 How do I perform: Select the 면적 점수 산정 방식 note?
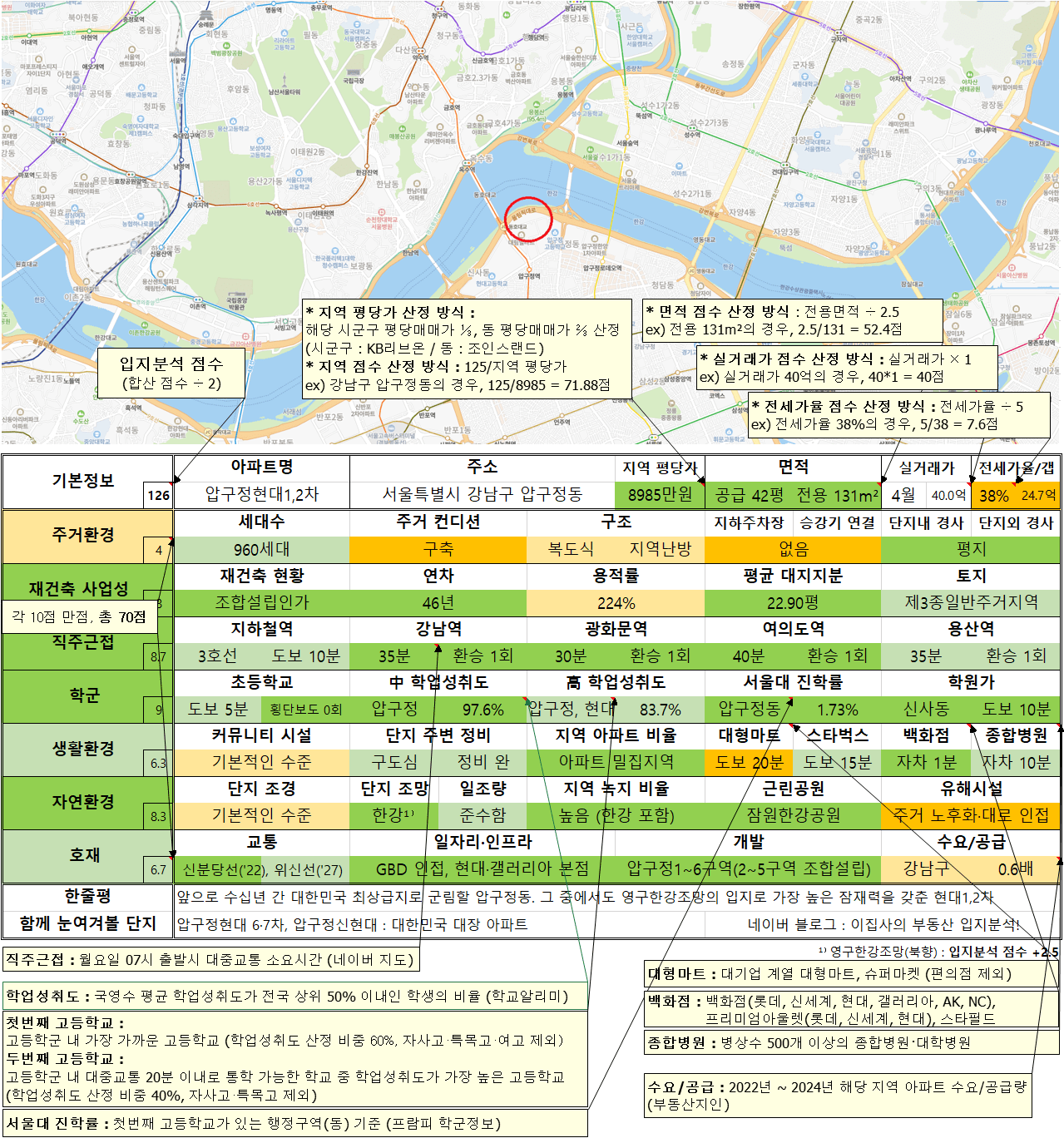tap(792, 321)
